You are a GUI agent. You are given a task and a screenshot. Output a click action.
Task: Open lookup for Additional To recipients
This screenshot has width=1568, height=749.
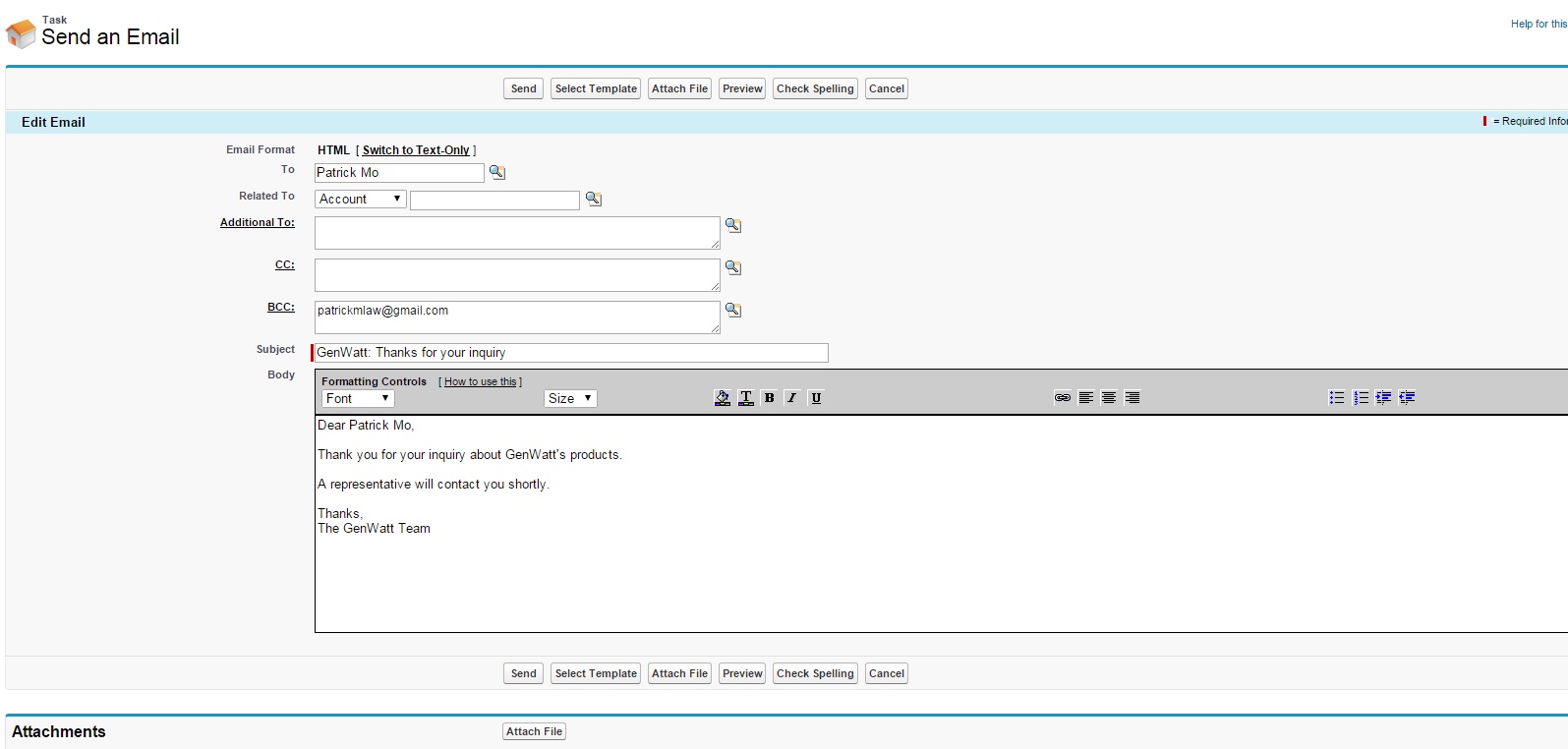click(x=733, y=225)
